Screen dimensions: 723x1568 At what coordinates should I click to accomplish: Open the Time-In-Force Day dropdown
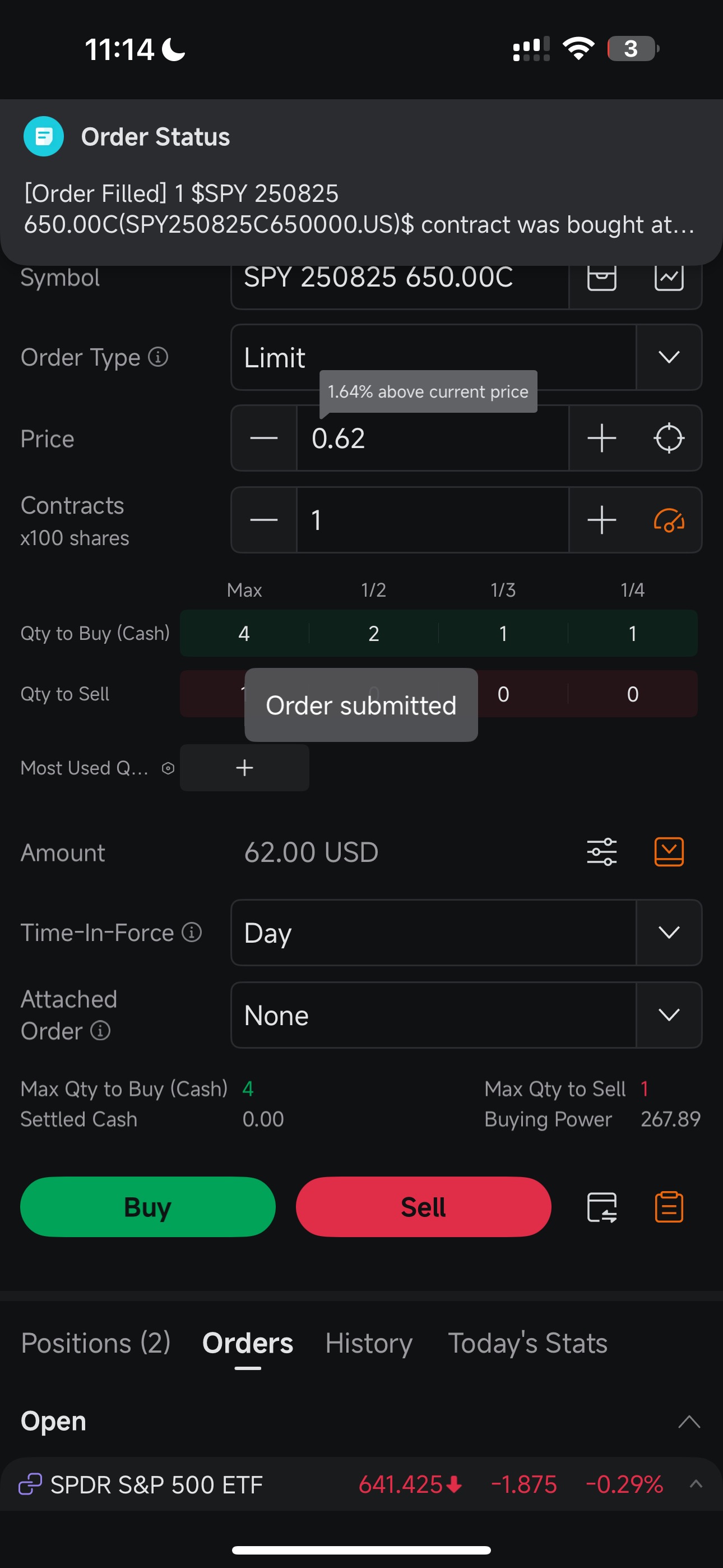click(466, 933)
